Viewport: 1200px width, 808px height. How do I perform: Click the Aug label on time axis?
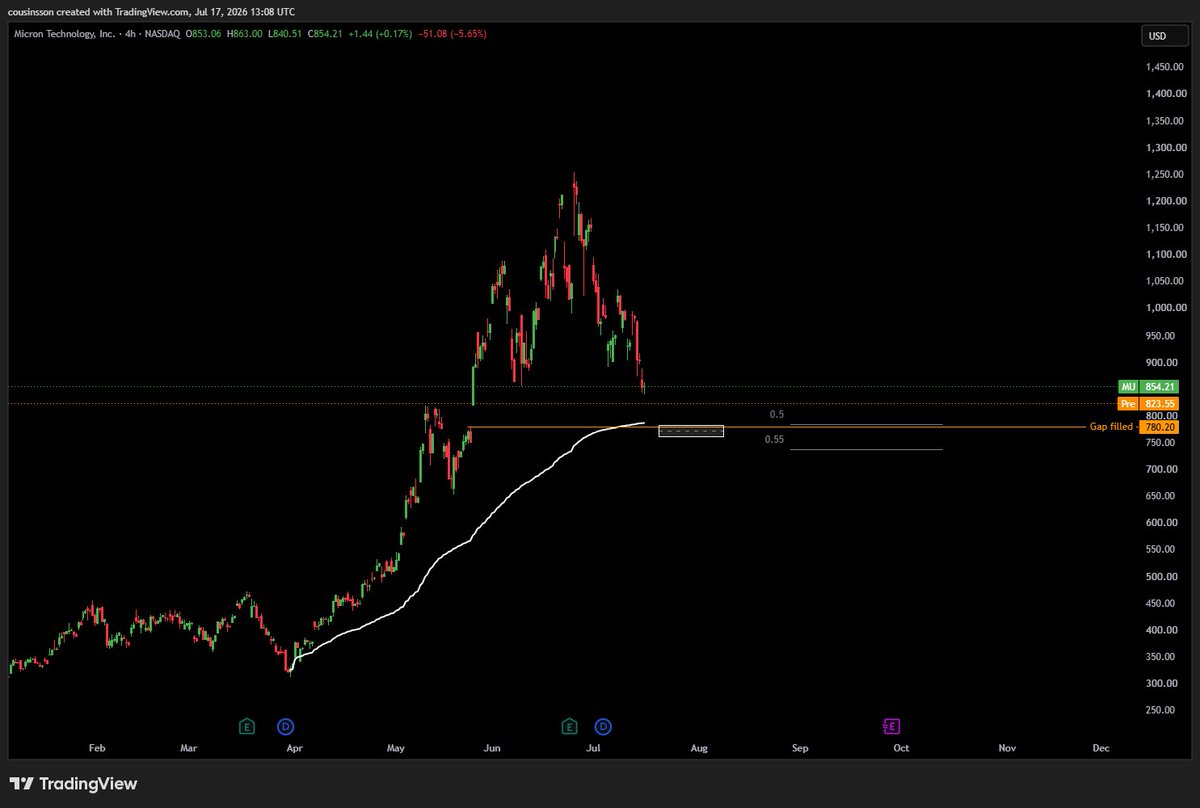pyautogui.click(x=699, y=747)
